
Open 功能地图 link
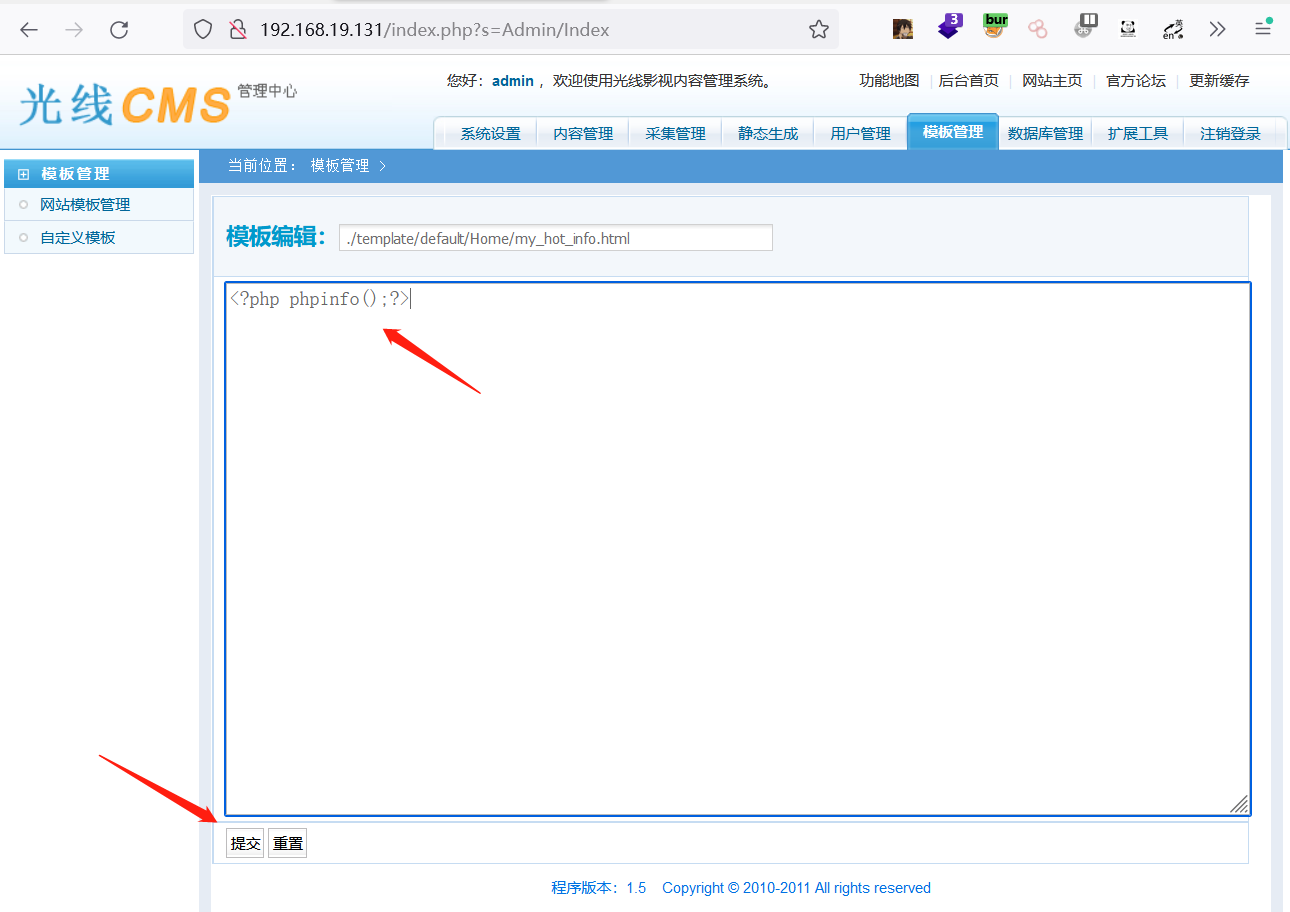[x=889, y=81]
